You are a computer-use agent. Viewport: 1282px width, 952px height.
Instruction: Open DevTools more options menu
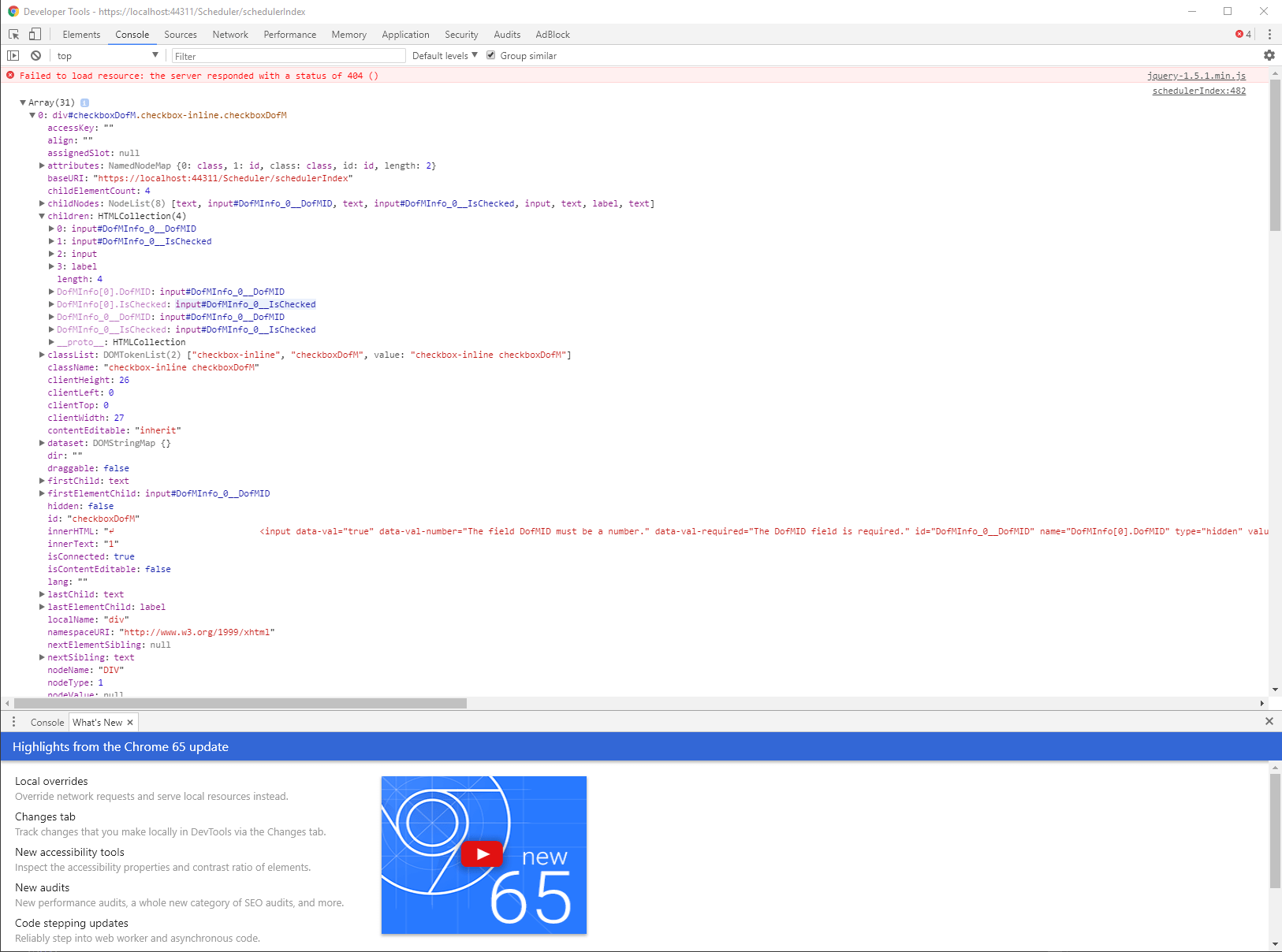point(1269,35)
